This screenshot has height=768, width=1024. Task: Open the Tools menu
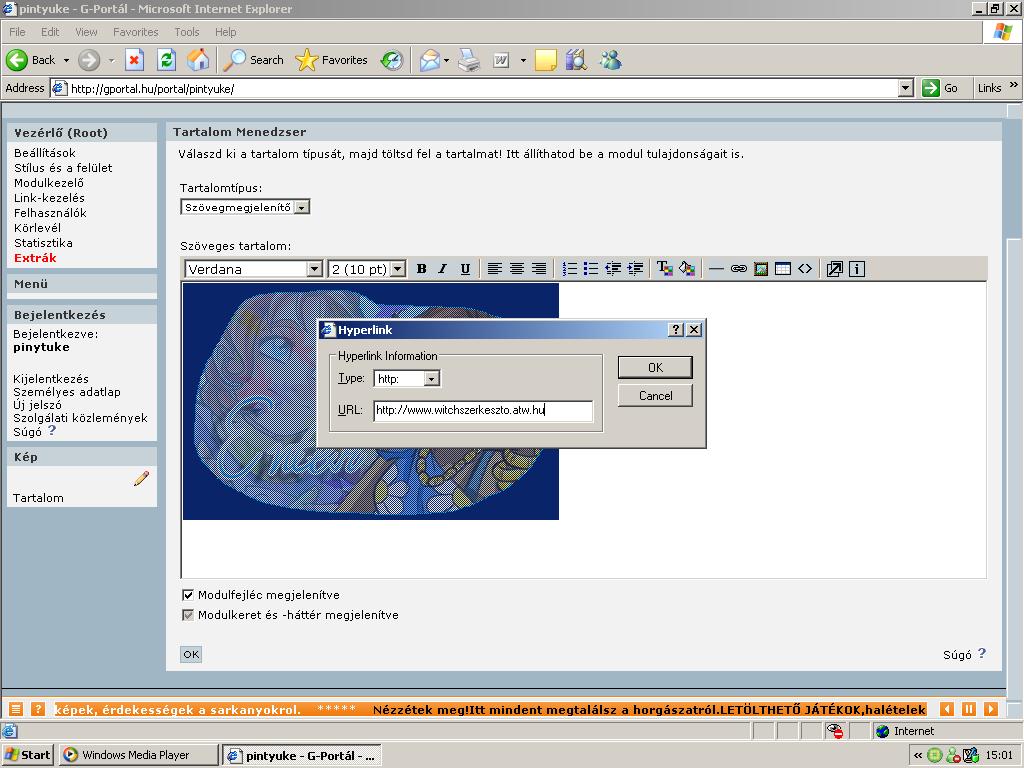pos(187,32)
